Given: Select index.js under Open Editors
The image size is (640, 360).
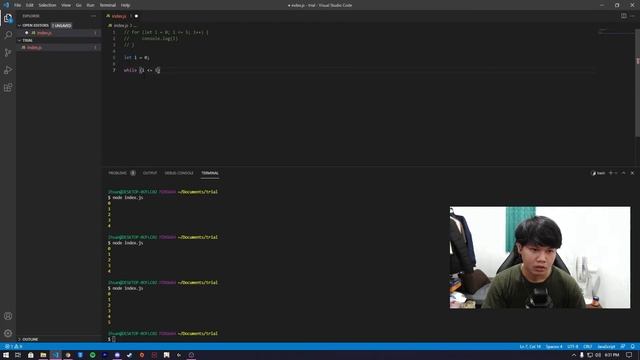Looking at the screenshot, I should click(58, 33).
